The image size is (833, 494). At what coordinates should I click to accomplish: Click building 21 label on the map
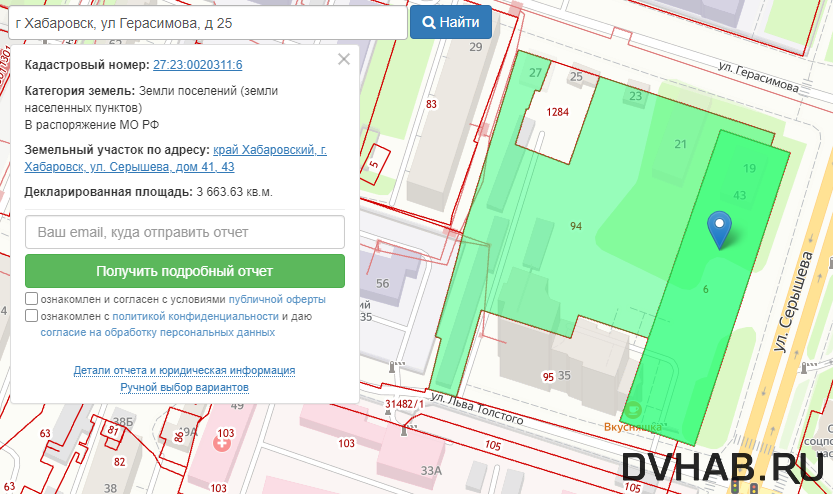pyautogui.click(x=681, y=144)
